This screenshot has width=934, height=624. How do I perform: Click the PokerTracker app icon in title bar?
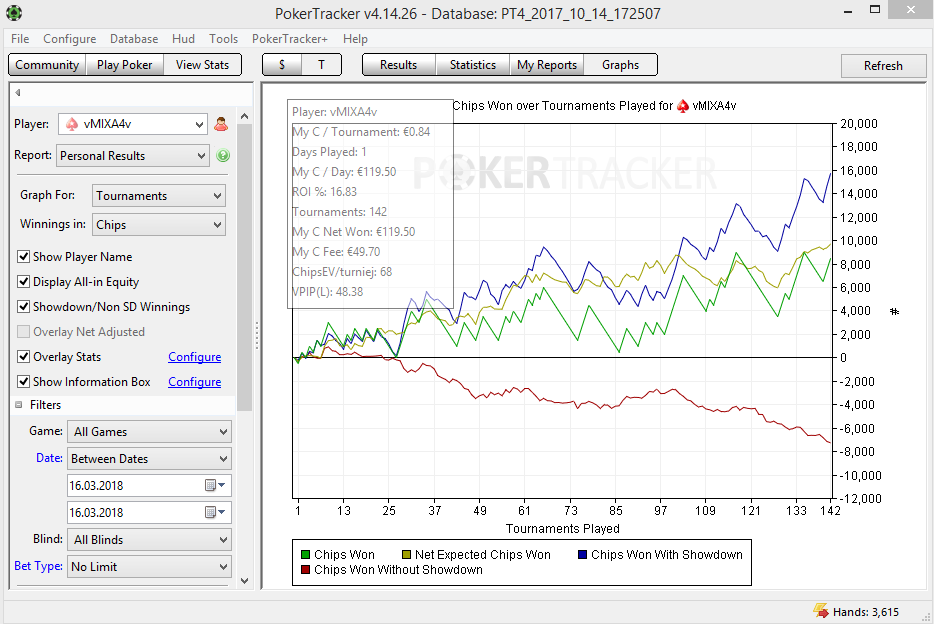[x=14, y=12]
